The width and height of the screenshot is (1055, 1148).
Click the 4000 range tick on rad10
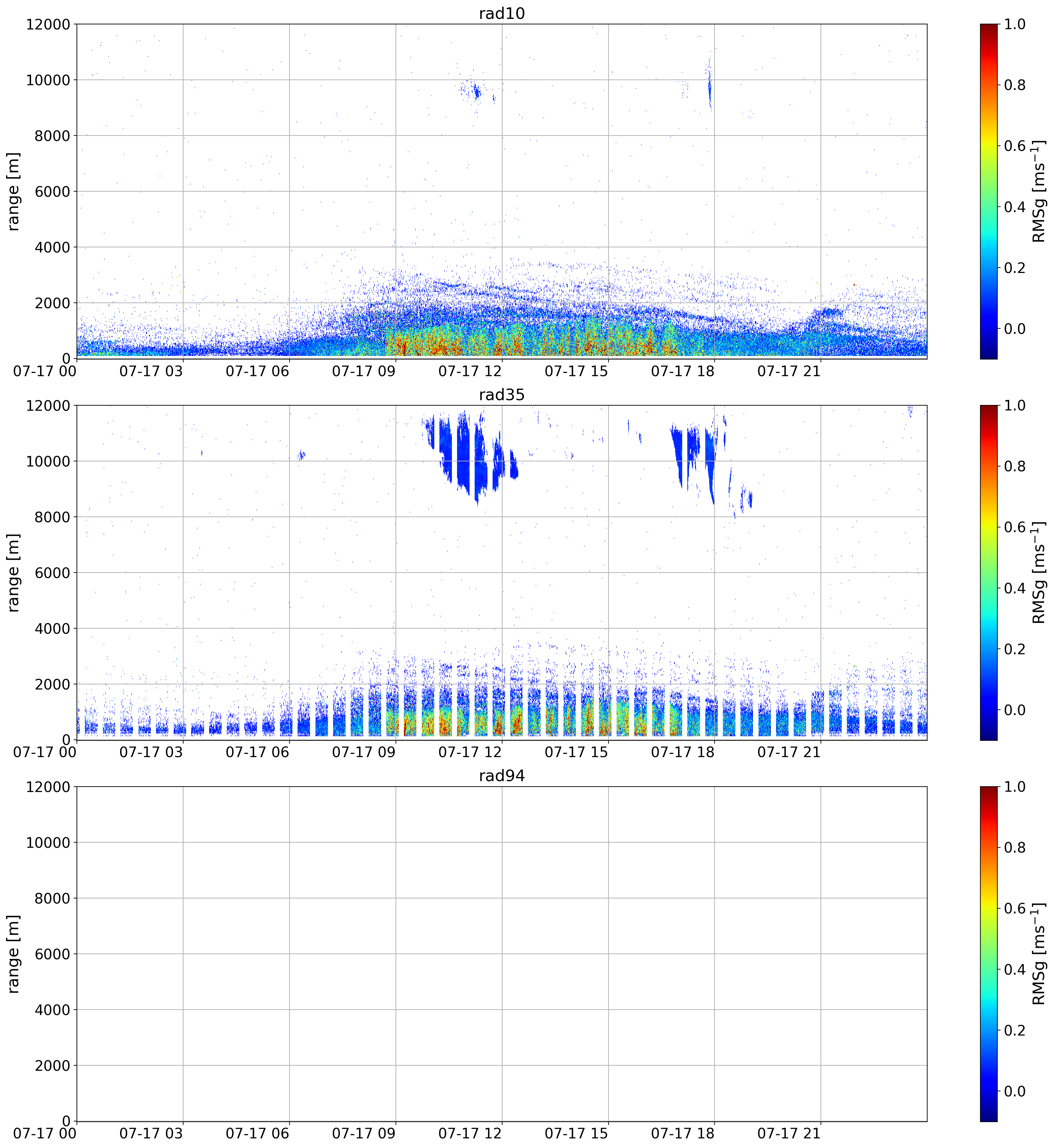coord(53,247)
